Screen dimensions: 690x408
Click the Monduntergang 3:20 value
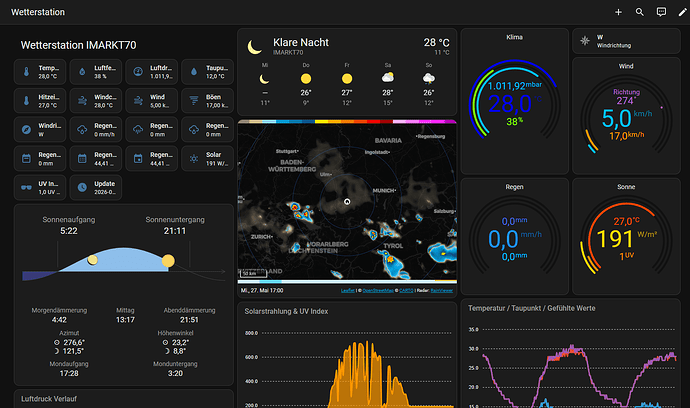[175, 373]
